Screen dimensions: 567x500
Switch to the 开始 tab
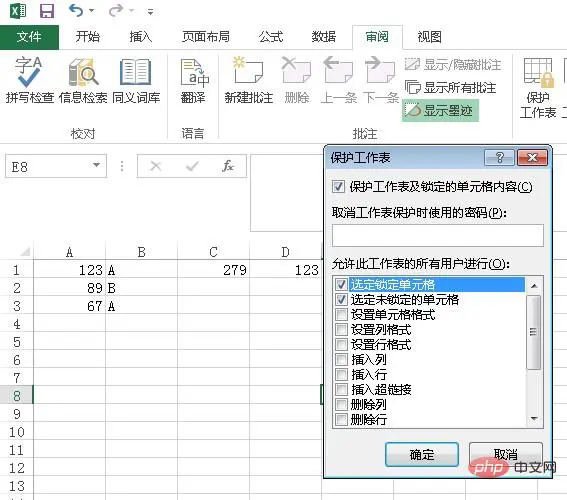tap(88, 37)
